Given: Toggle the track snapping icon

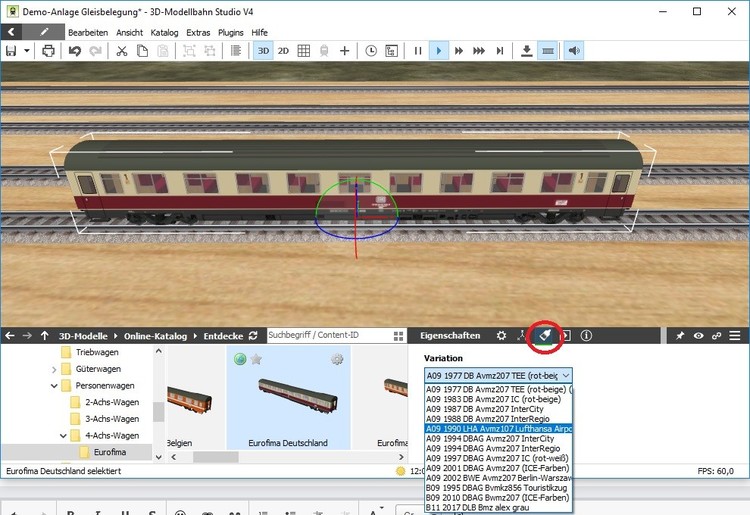Looking at the screenshot, I should [x=548, y=51].
